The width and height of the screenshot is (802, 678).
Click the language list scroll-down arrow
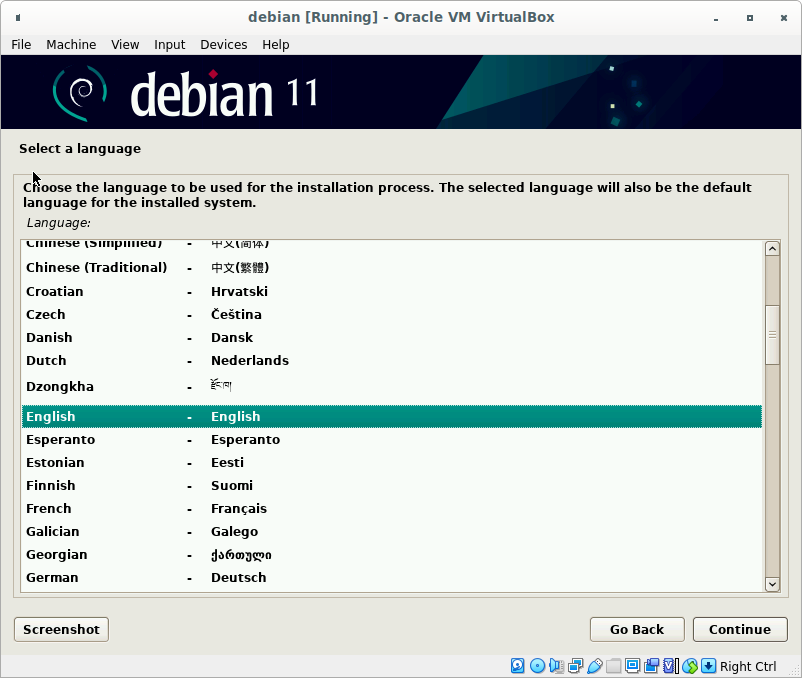(x=771, y=584)
